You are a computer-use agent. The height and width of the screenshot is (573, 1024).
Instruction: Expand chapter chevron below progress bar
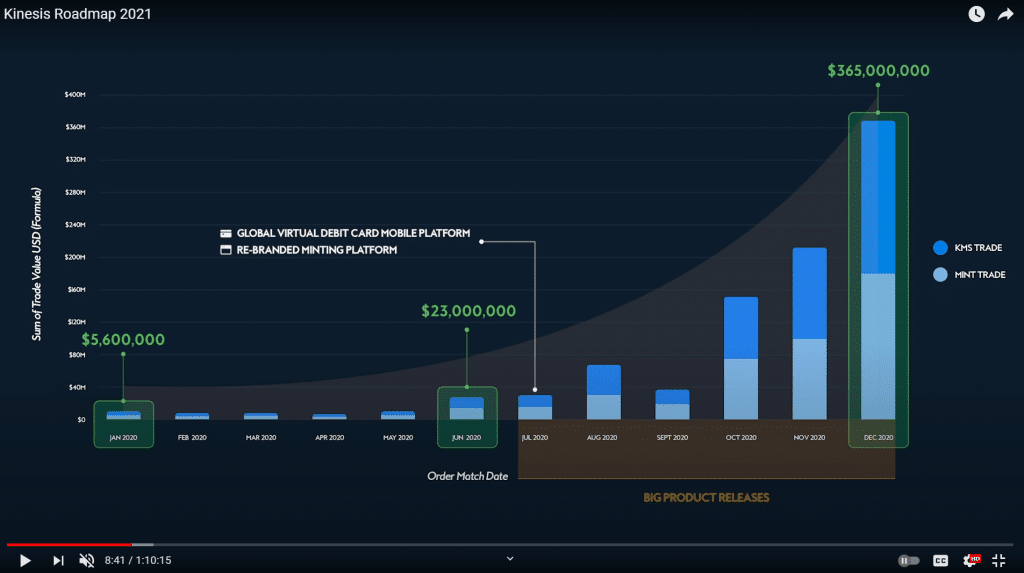point(510,559)
